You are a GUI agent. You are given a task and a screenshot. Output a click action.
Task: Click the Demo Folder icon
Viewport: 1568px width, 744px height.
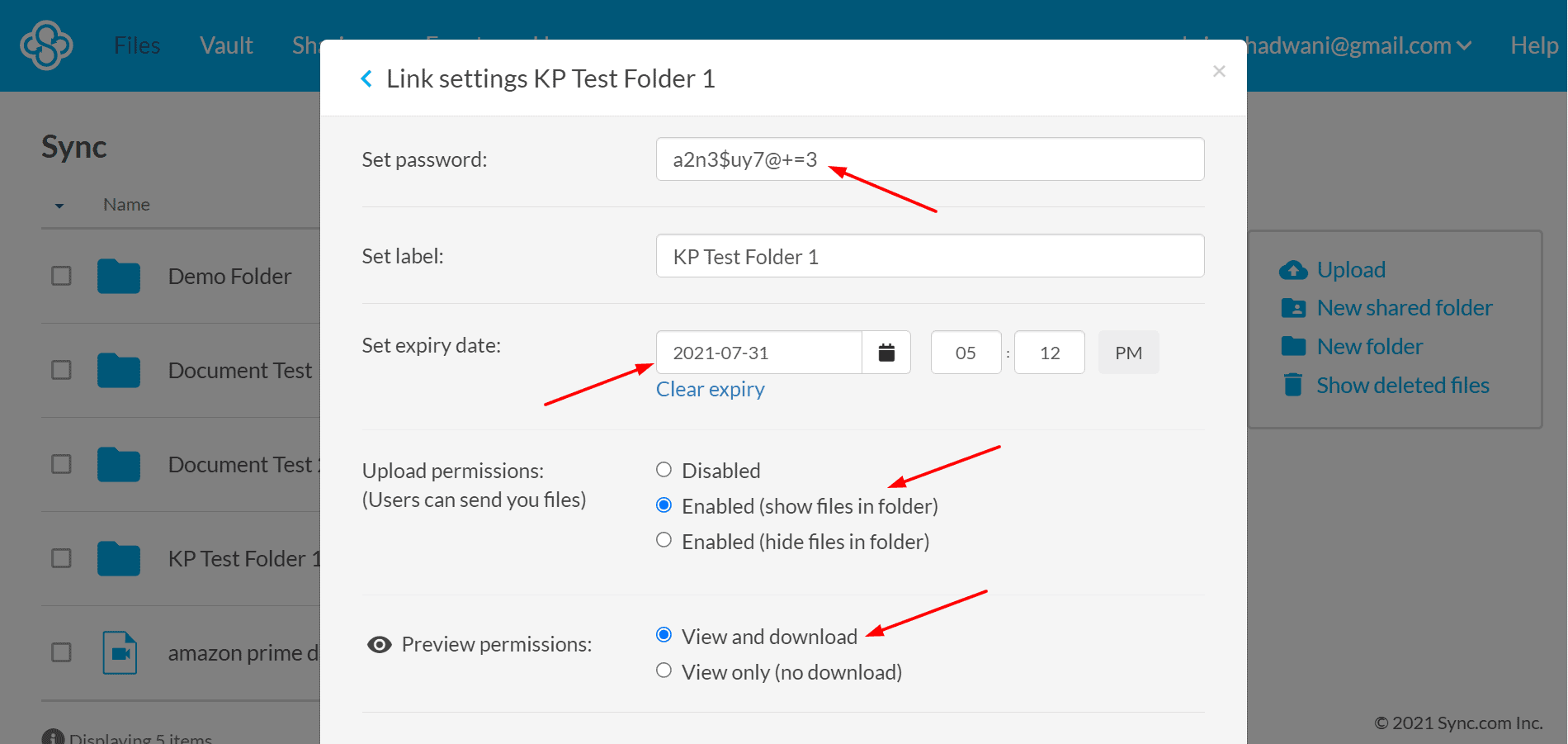[x=119, y=277]
